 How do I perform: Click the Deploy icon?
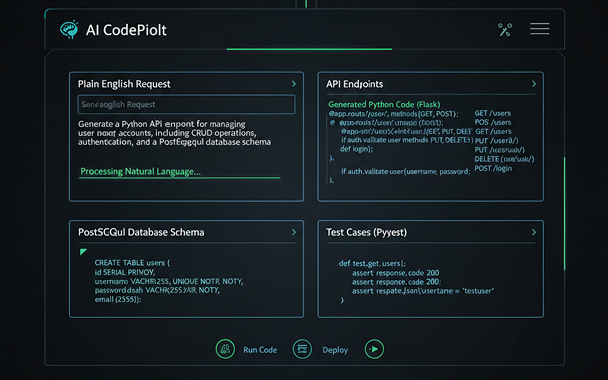302,349
